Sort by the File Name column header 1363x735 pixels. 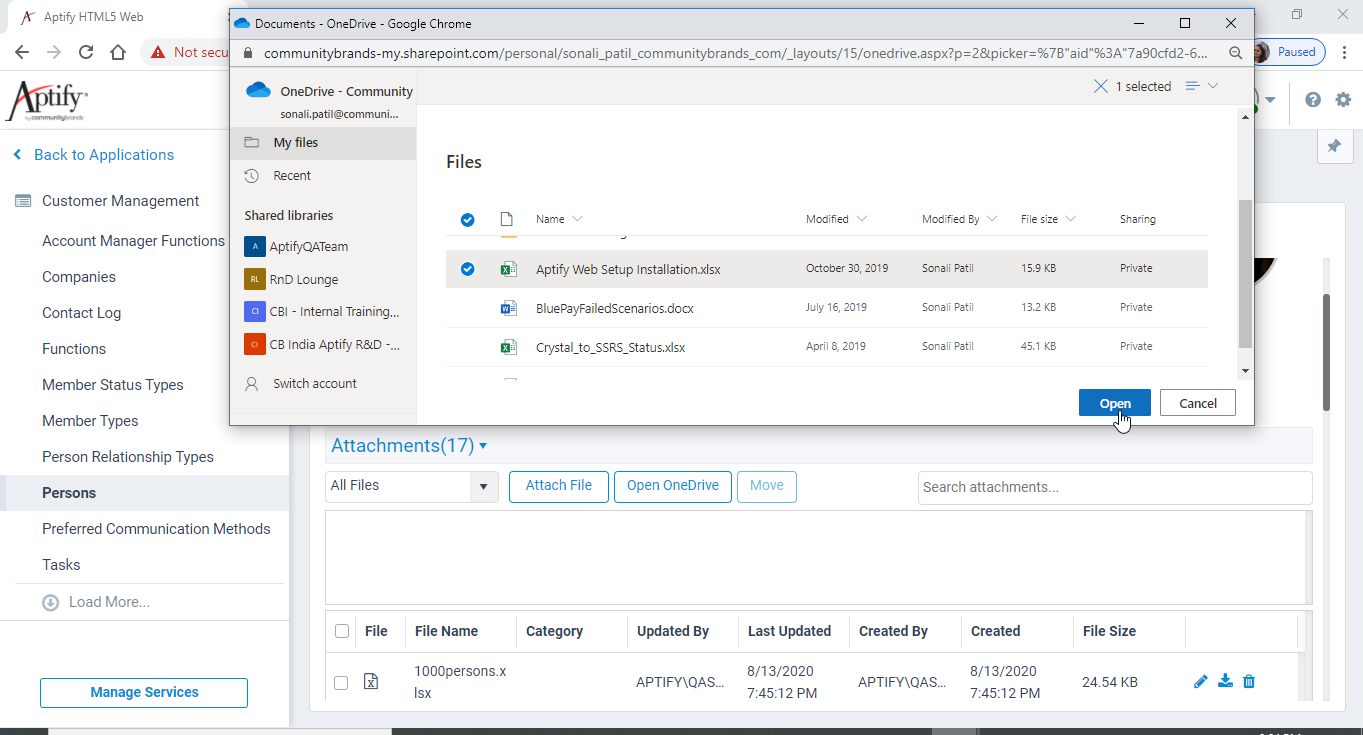[447, 631]
